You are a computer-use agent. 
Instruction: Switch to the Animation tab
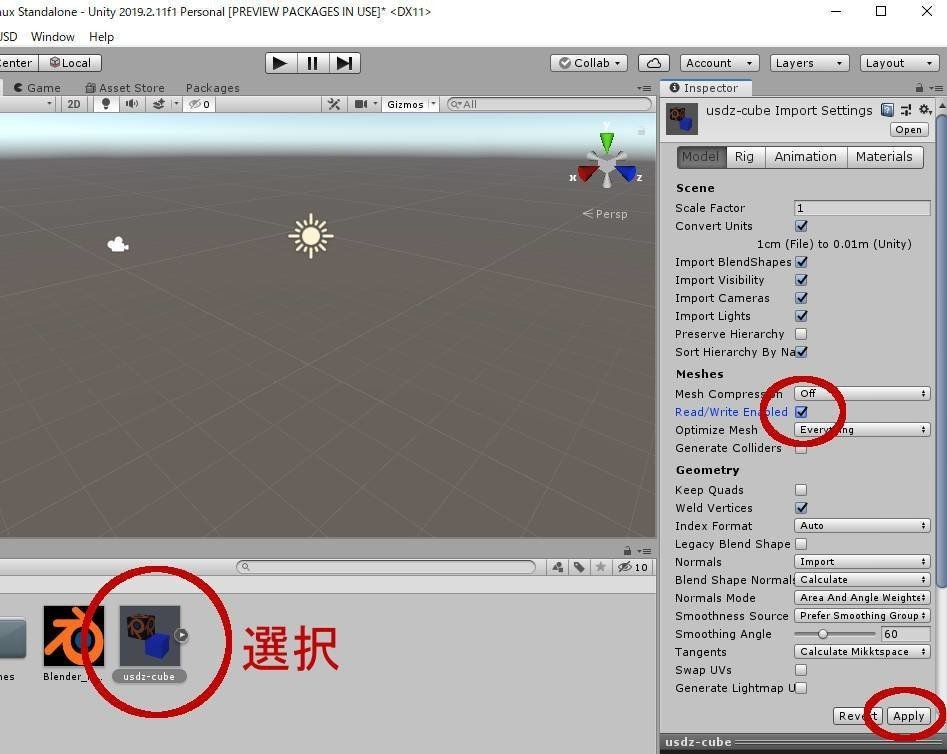pyautogui.click(x=806, y=156)
